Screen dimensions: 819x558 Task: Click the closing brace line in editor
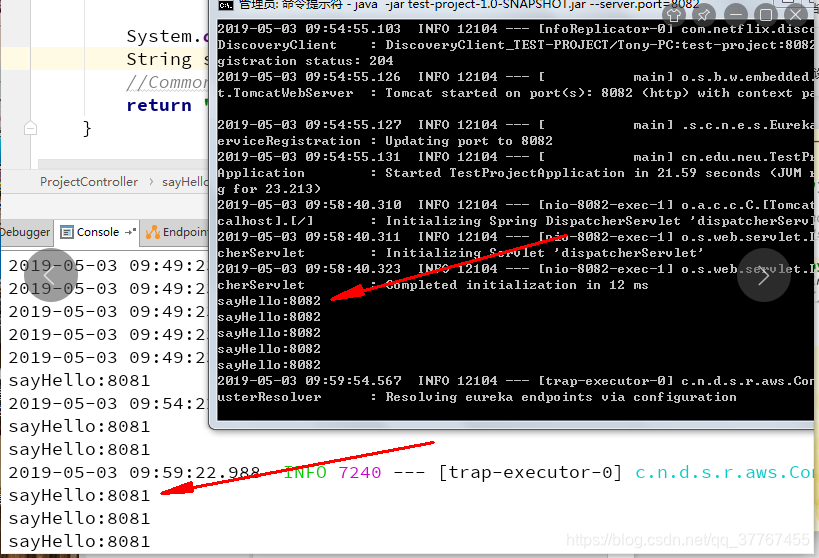87,128
